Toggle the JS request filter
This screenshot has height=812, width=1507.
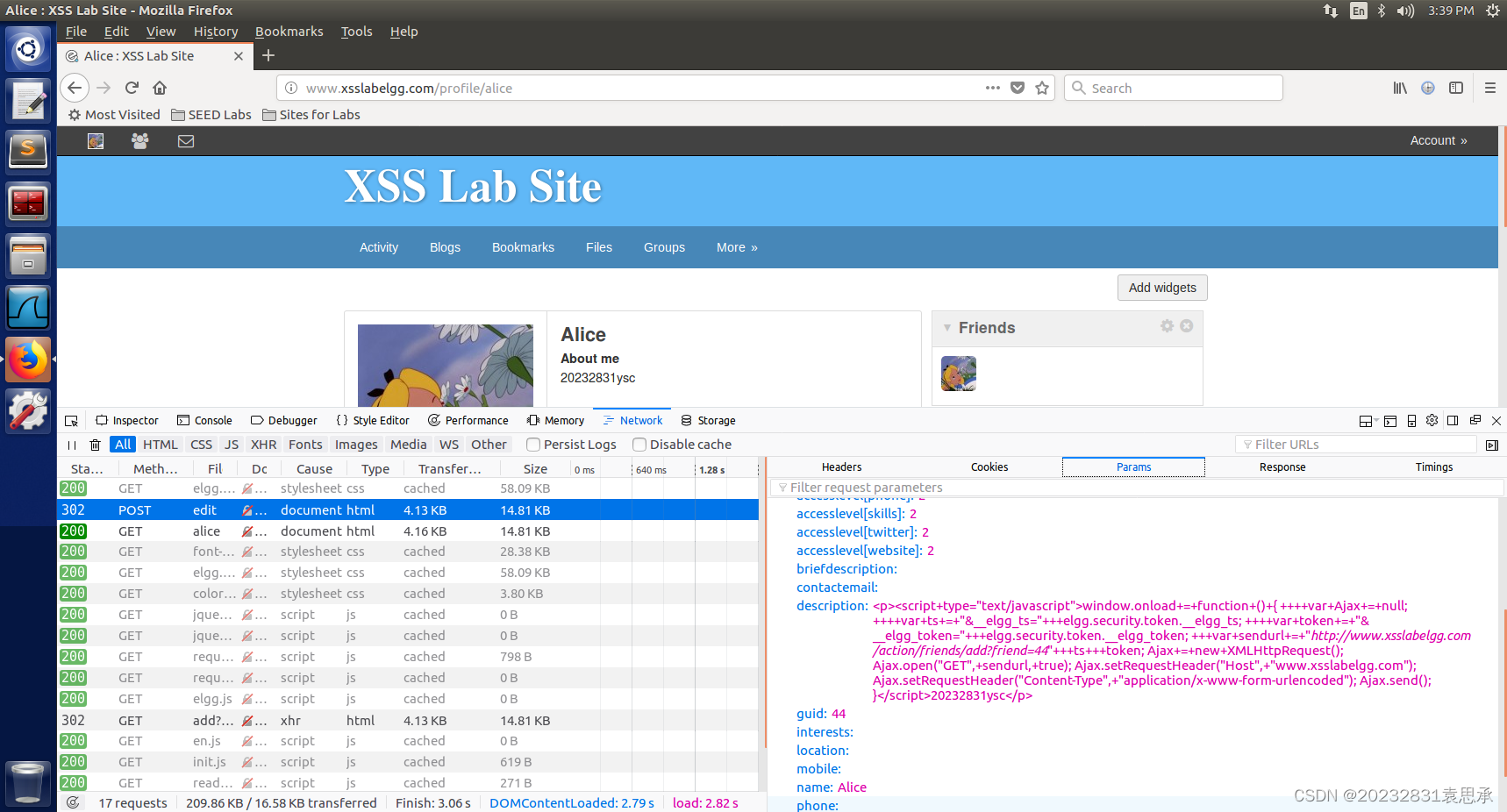click(232, 445)
